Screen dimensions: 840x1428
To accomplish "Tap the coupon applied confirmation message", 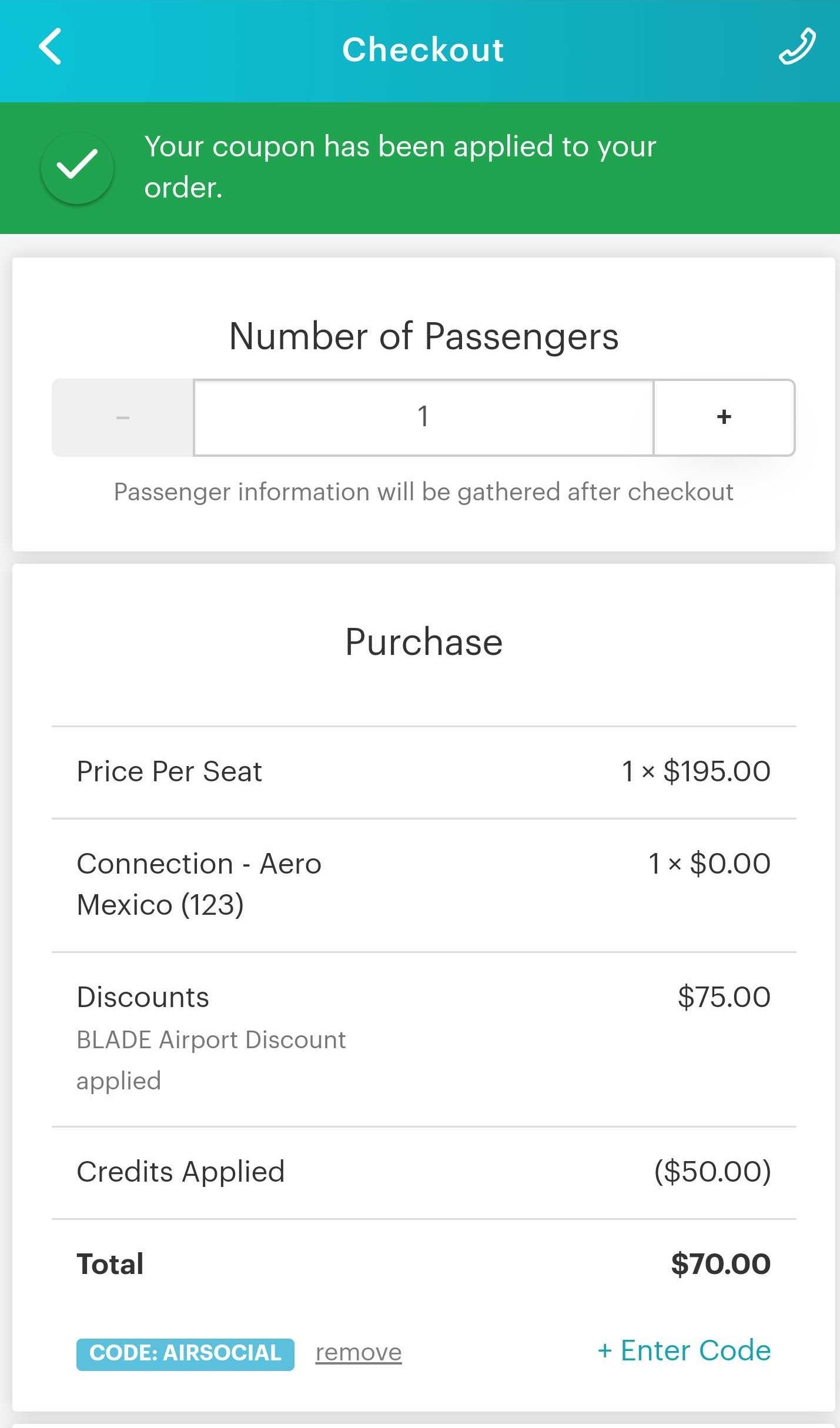I will click(400, 167).
